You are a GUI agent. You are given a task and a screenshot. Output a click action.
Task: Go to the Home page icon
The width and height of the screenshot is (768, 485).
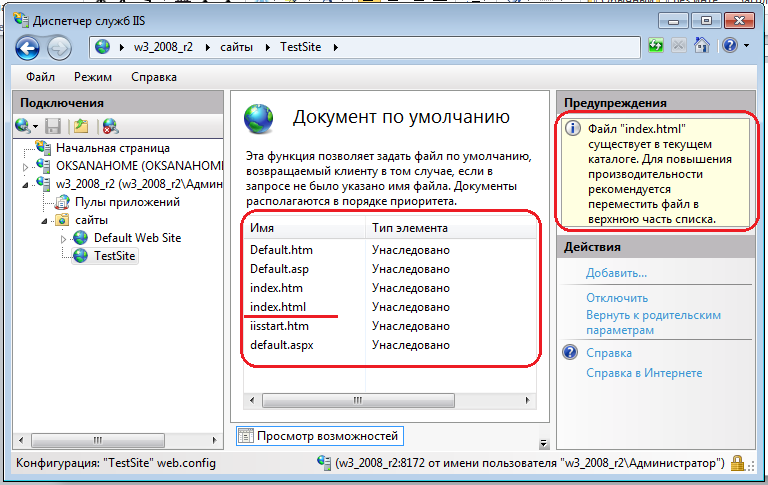click(701, 46)
